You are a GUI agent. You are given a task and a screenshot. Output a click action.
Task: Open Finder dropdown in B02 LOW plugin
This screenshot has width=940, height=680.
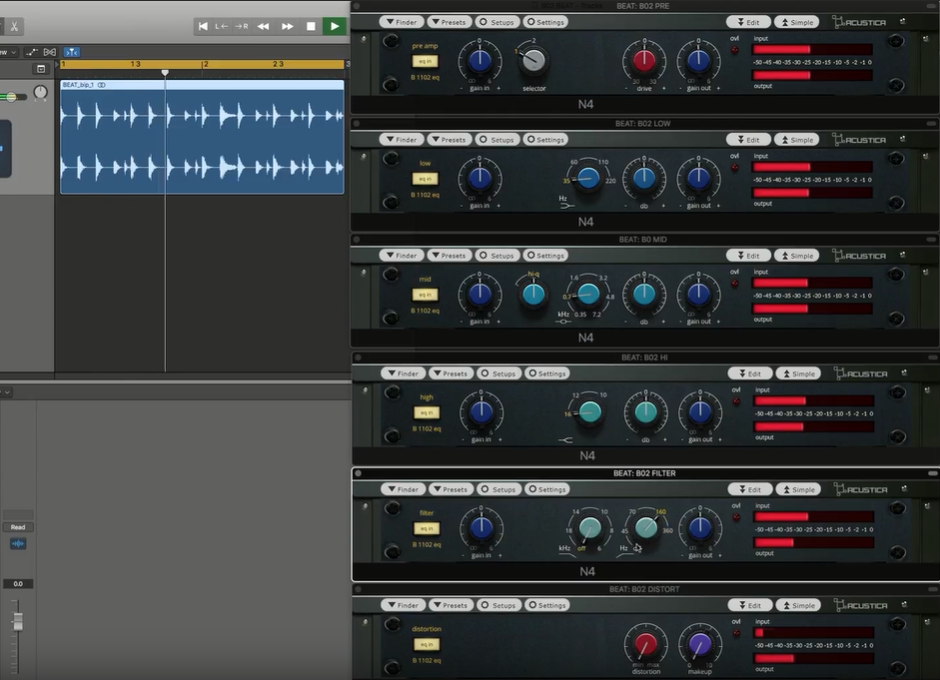point(401,140)
